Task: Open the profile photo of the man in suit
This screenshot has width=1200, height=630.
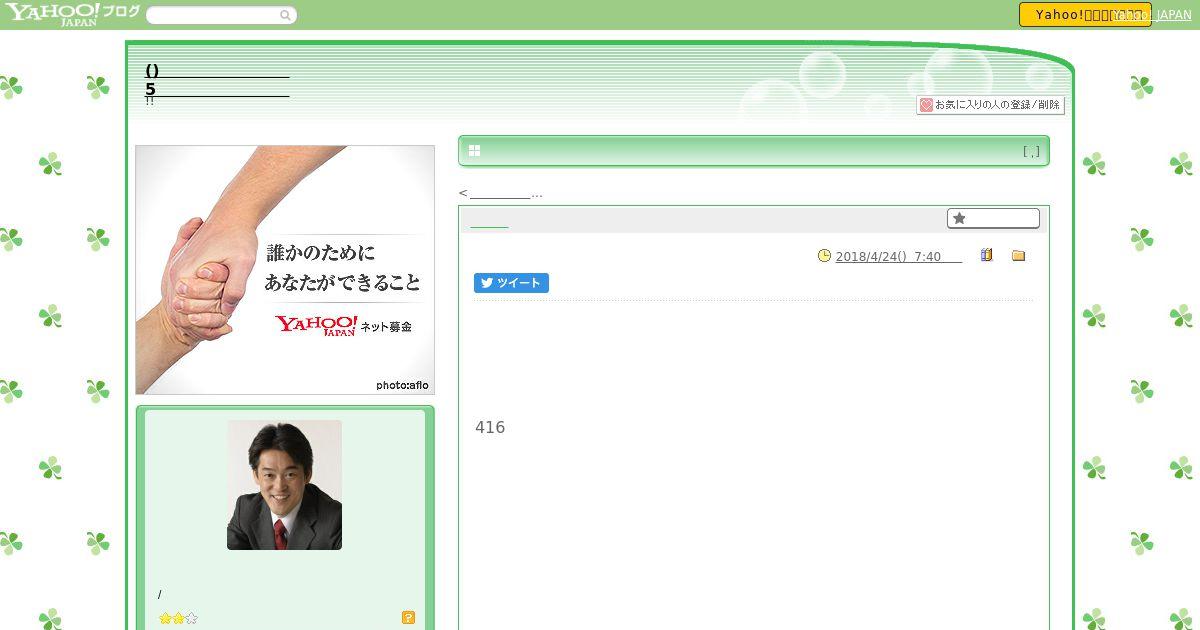Action: [x=284, y=485]
